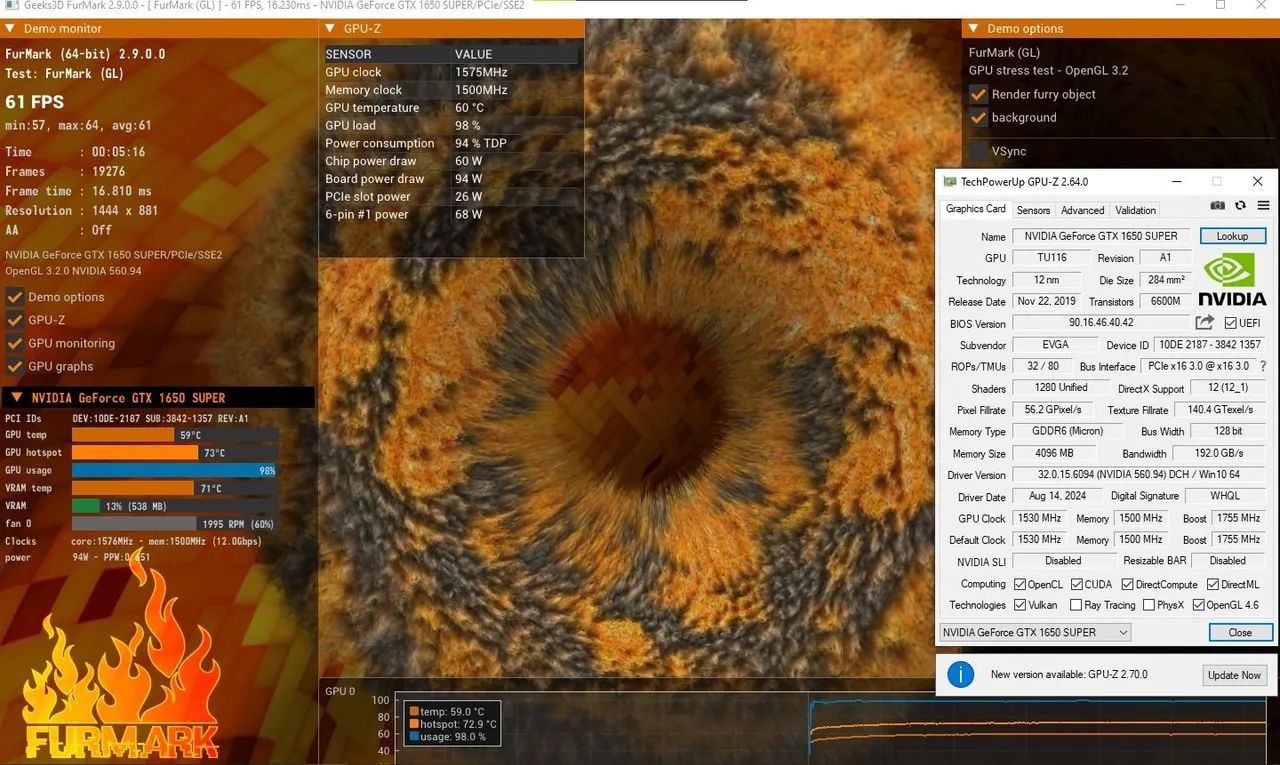Click the GPU-Z refresh icon
This screenshot has height=765, width=1280.
[x=1241, y=206]
